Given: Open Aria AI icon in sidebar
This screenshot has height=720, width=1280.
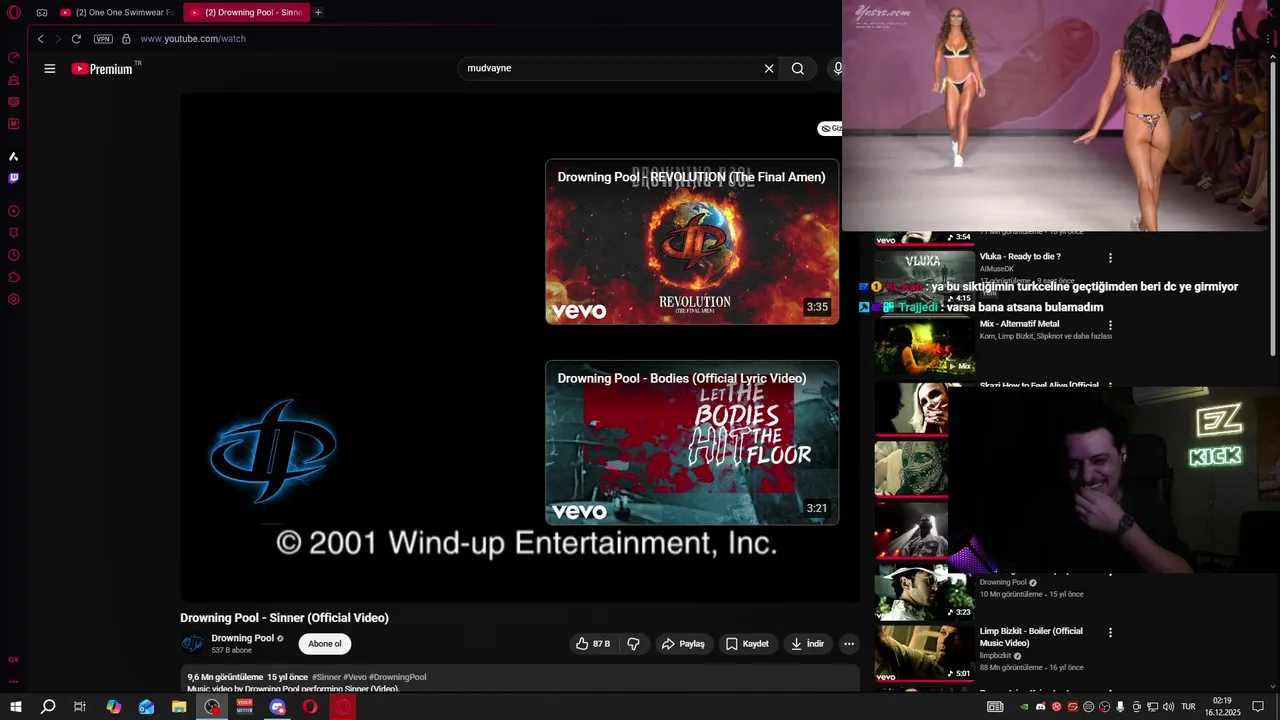Looking at the screenshot, I should (13, 156).
